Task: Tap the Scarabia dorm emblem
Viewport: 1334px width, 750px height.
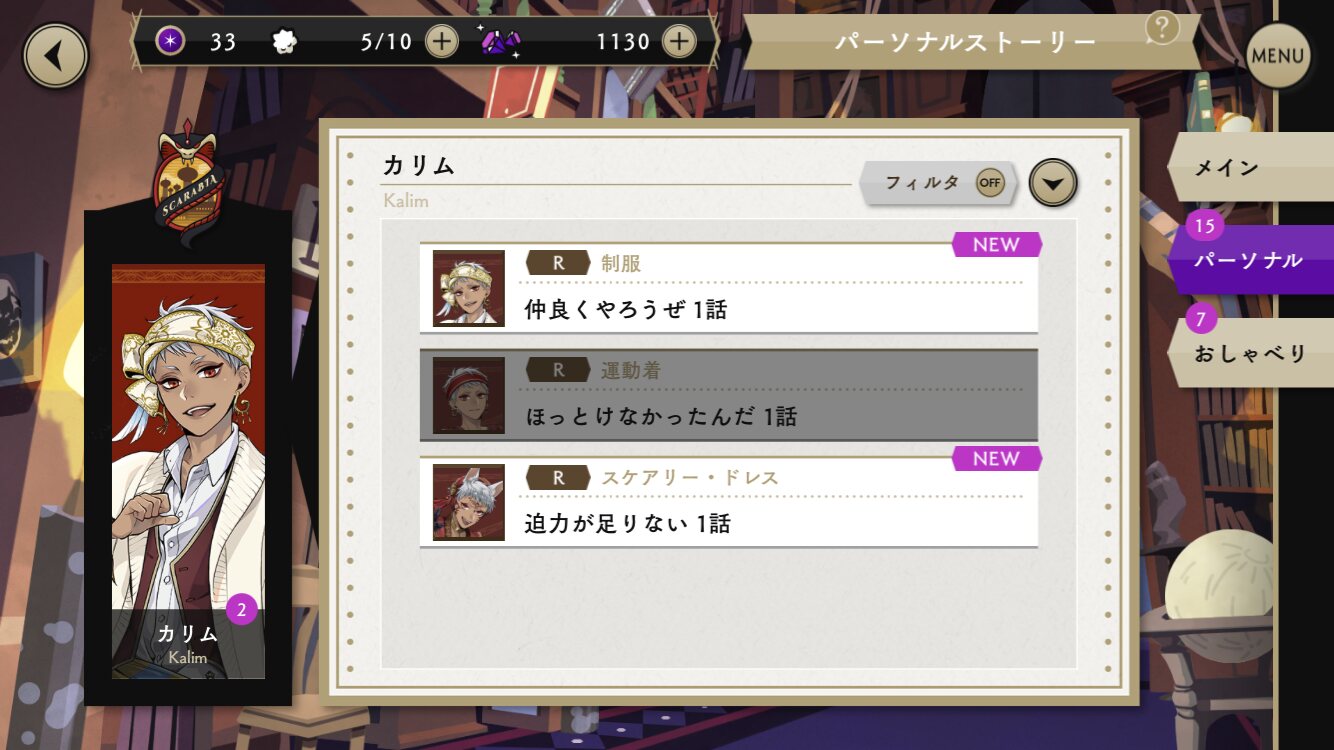Action: 189,178
